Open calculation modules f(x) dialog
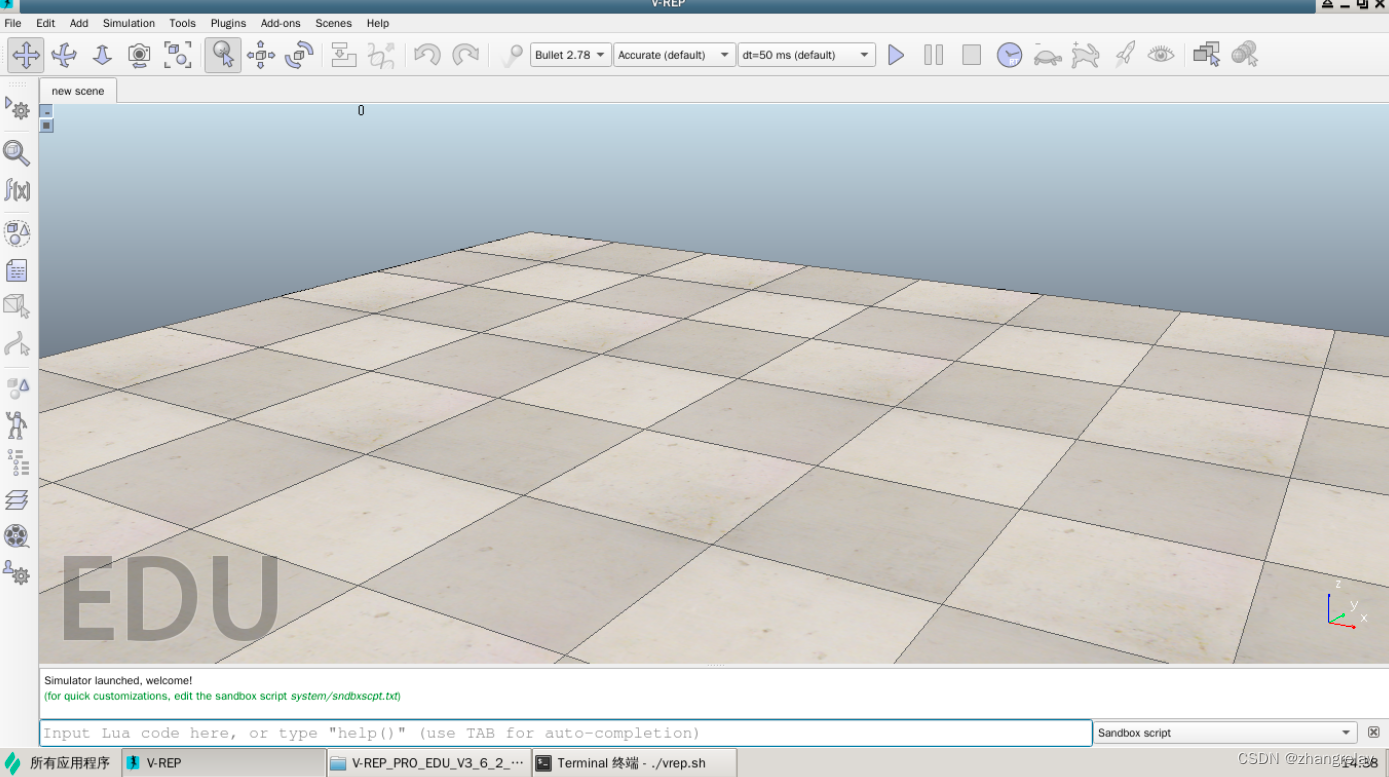The width and height of the screenshot is (1389, 777). pyautogui.click(x=17, y=190)
